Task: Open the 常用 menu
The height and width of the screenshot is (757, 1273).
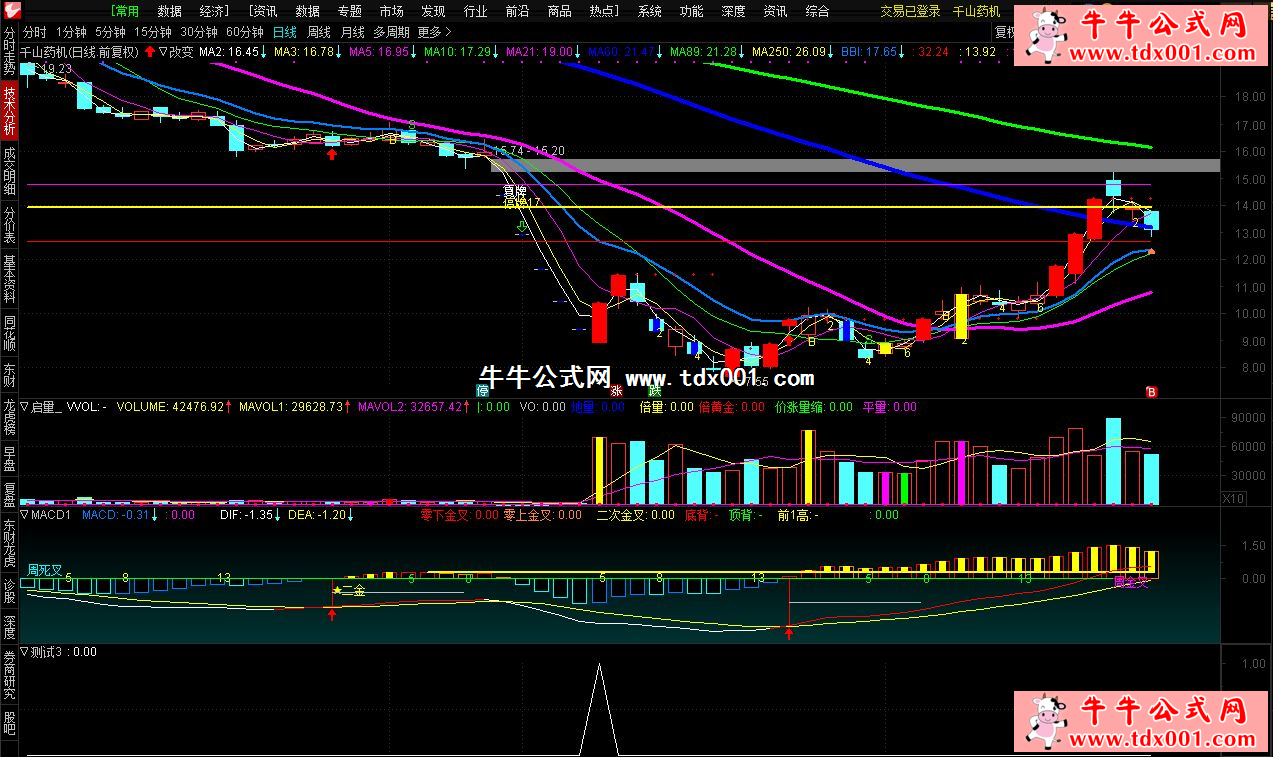Action: click(125, 11)
